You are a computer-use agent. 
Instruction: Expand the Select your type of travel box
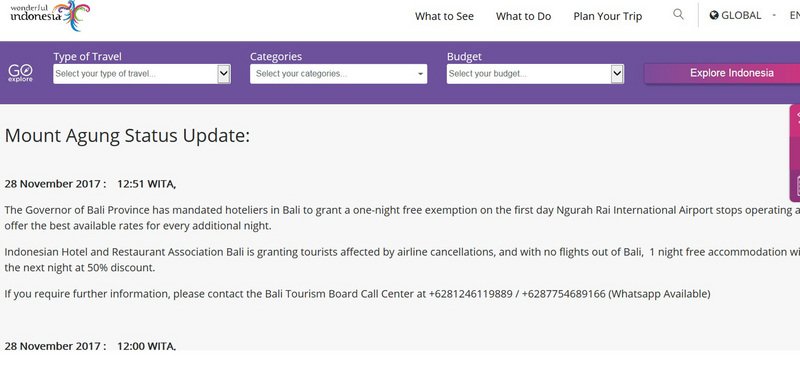pos(142,74)
